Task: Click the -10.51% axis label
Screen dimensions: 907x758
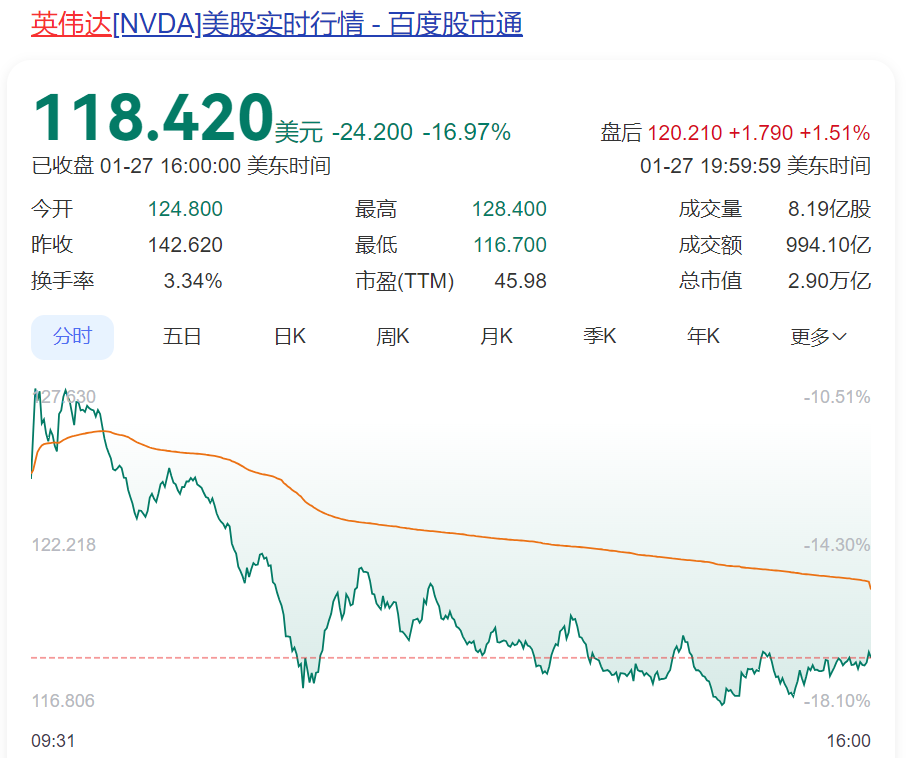Action: 837,397
